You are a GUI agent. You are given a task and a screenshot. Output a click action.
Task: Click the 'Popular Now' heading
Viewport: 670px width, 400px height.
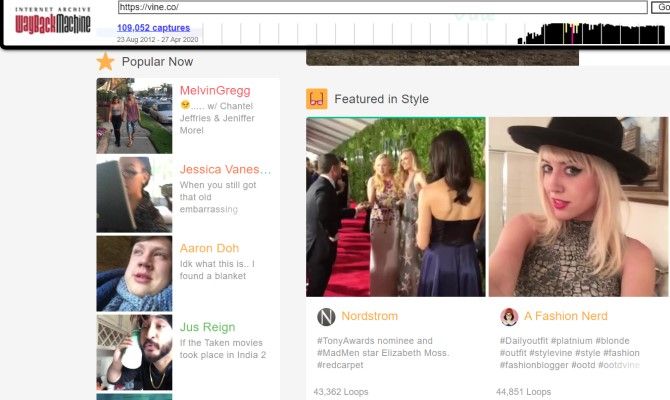pyautogui.click(x=157, y=62)
